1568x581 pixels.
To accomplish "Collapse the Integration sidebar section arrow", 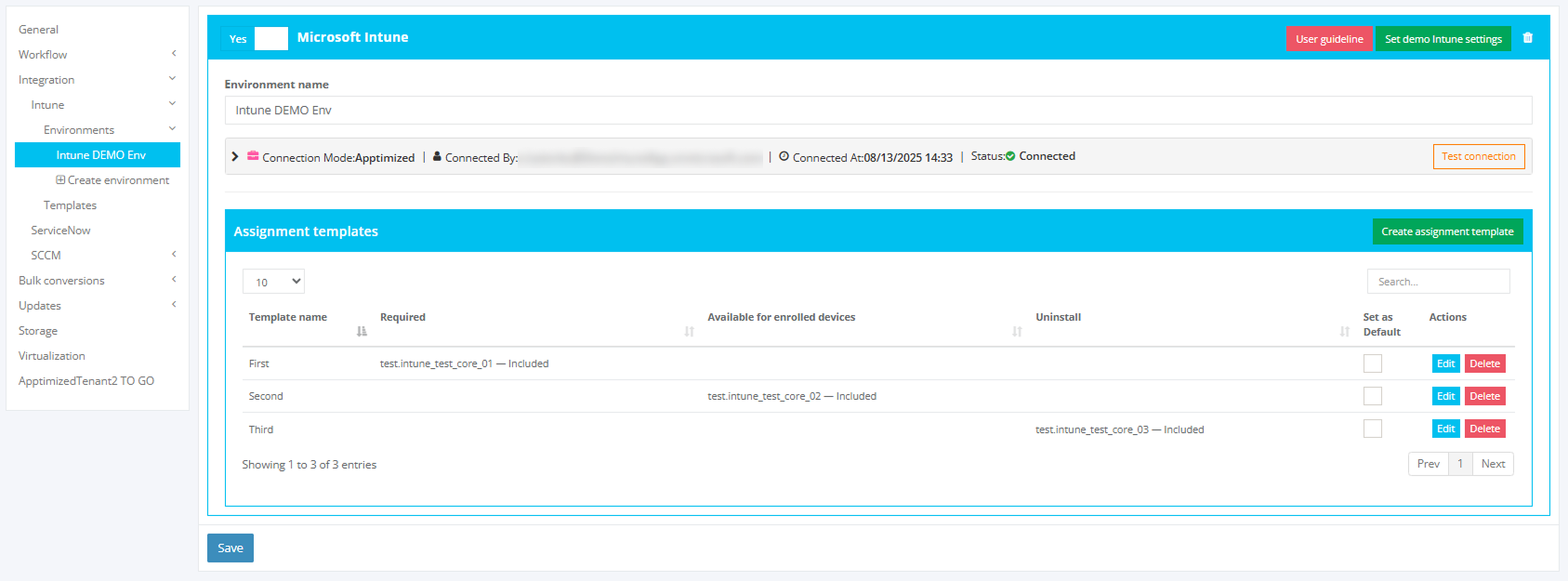I will [173, 79].
